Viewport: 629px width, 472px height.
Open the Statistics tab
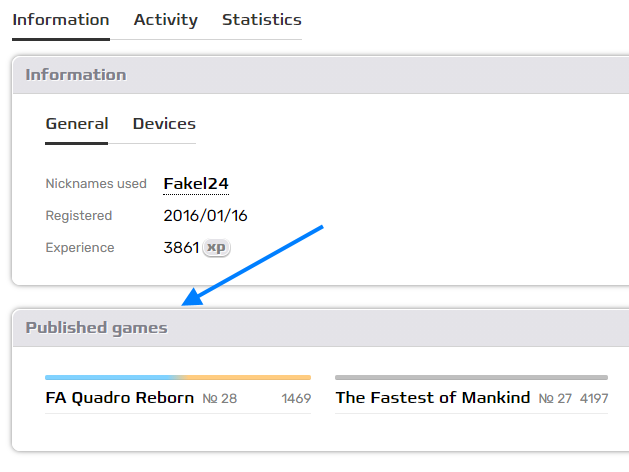[x=261, y=20]
